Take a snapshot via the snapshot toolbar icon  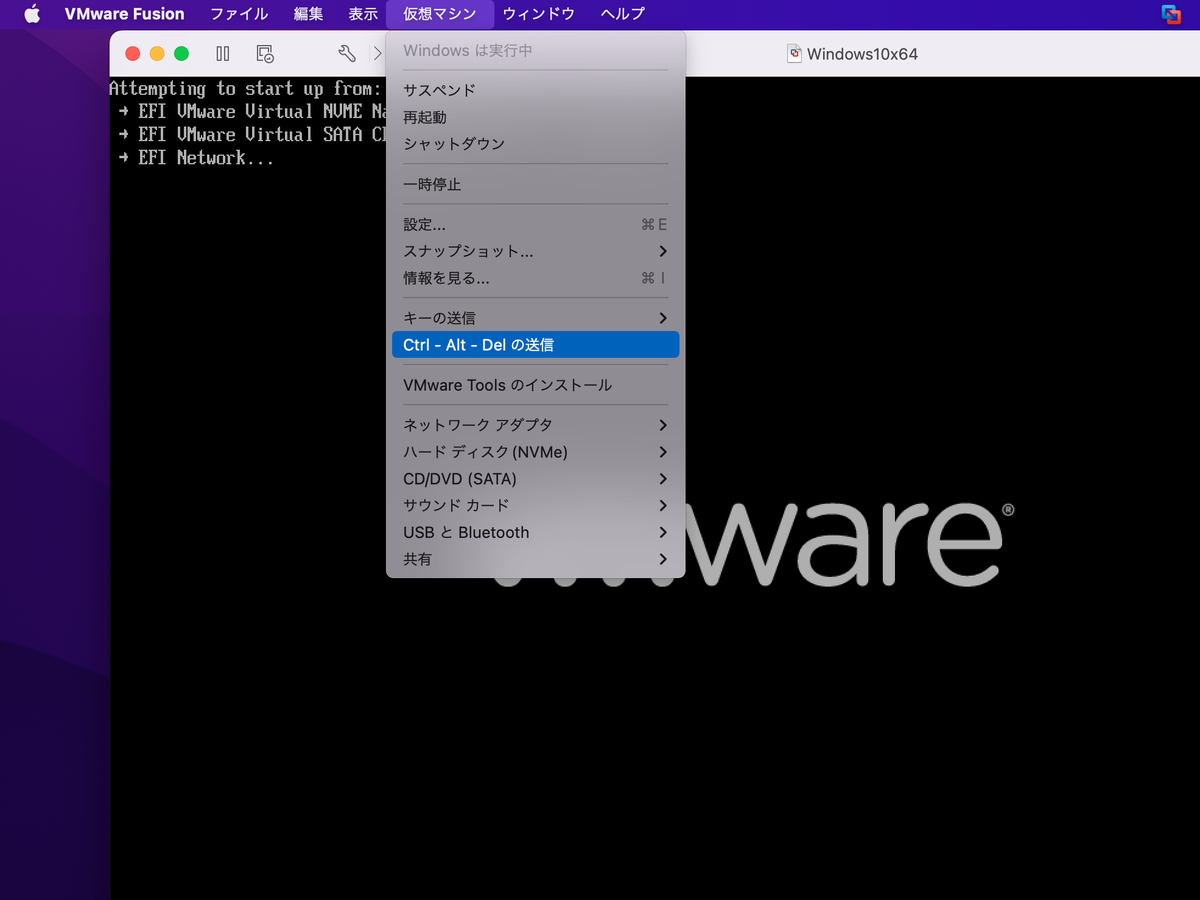263,53
